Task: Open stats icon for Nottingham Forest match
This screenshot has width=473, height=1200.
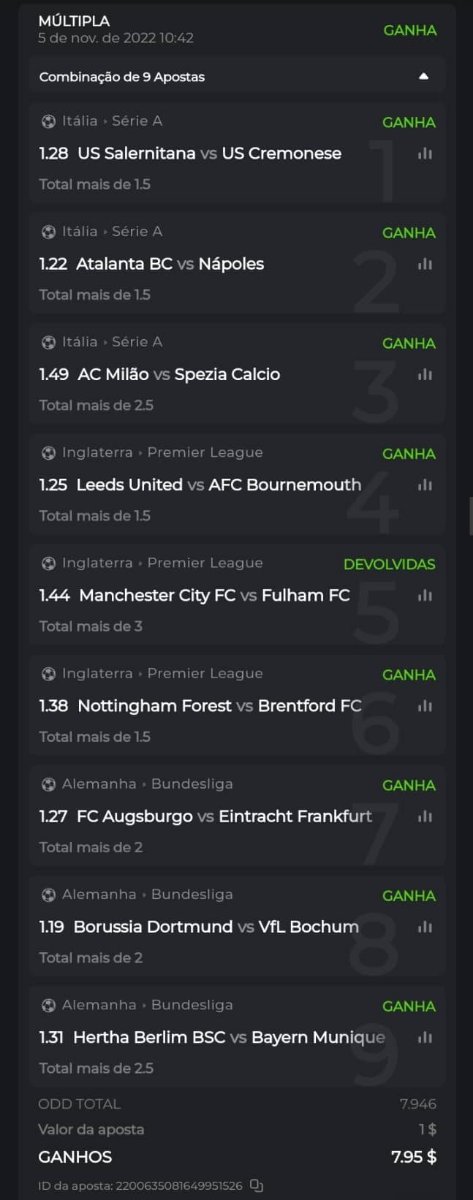Action: tap(425, 706)
